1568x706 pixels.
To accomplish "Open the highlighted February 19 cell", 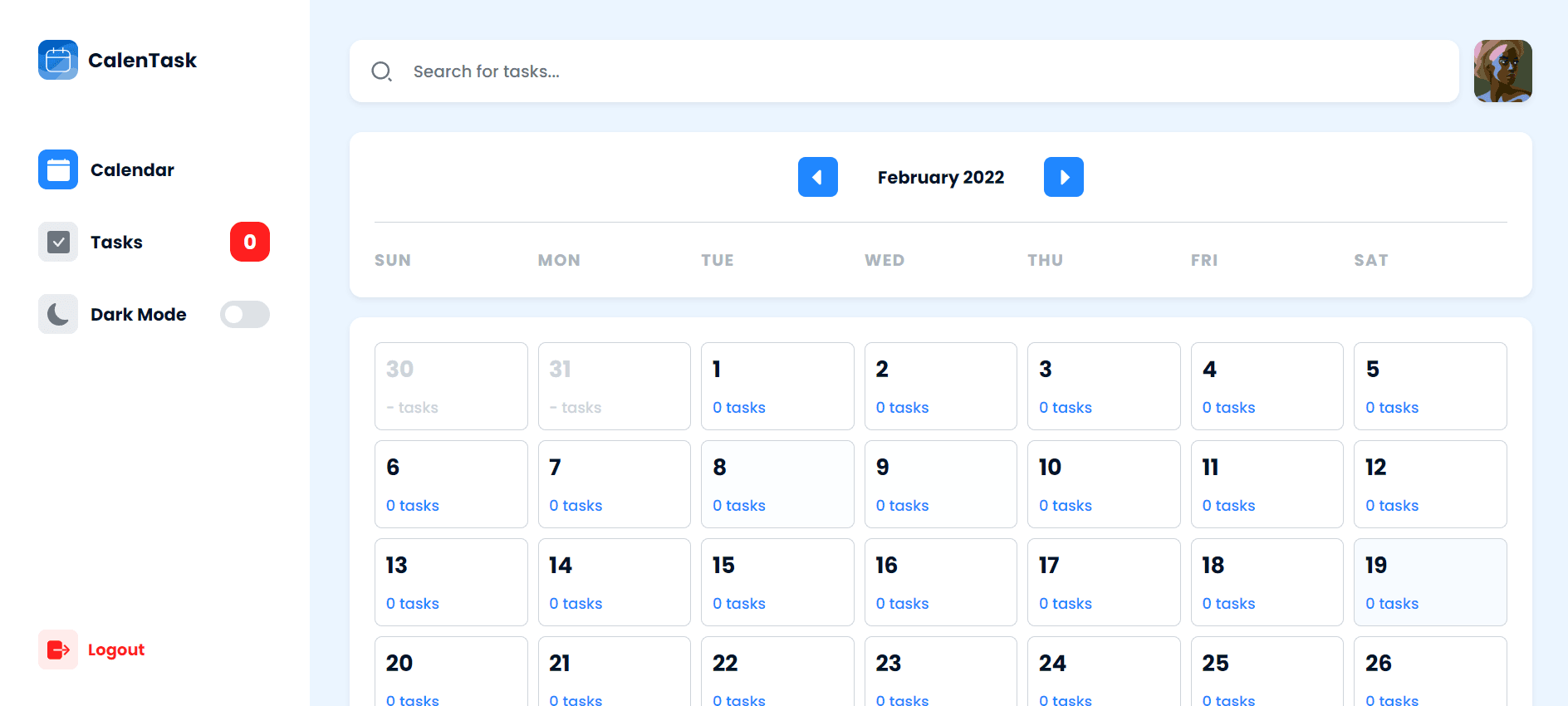I will [1430, 582].
